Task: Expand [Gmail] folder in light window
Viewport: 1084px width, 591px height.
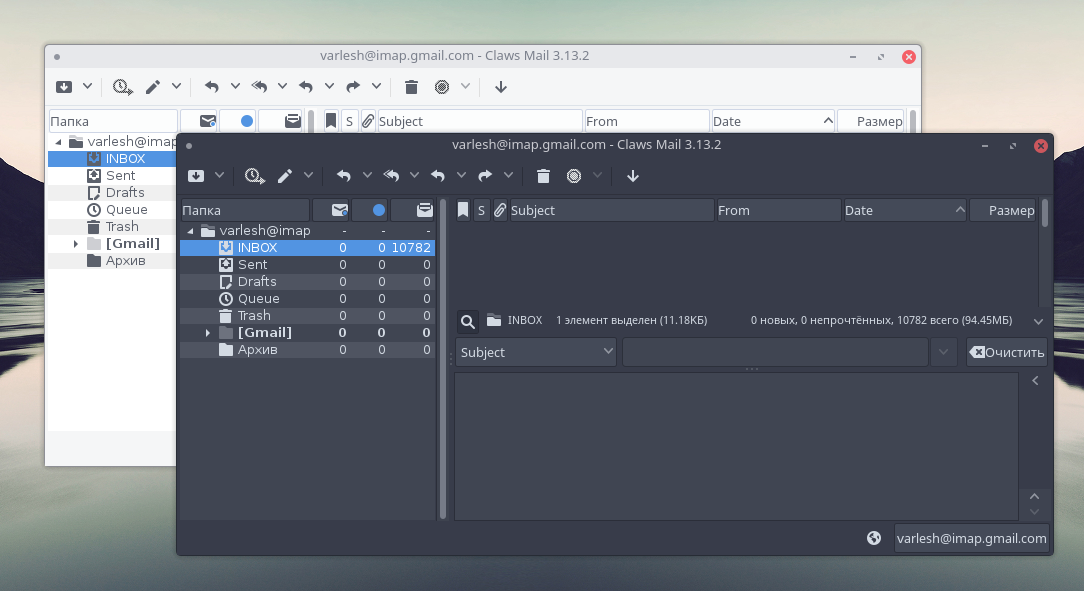Action: point(75,243)
